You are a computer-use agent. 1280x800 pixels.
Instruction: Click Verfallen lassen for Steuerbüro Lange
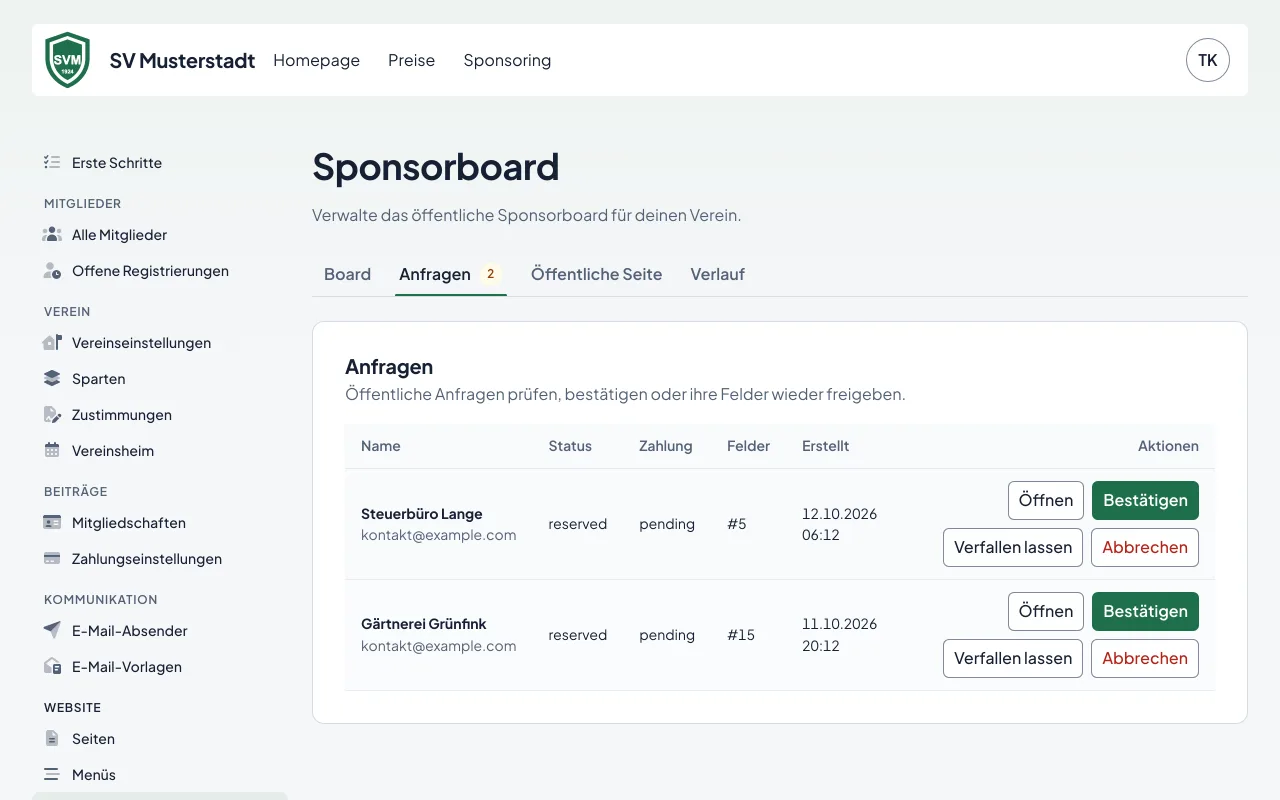click(1013, 547)
